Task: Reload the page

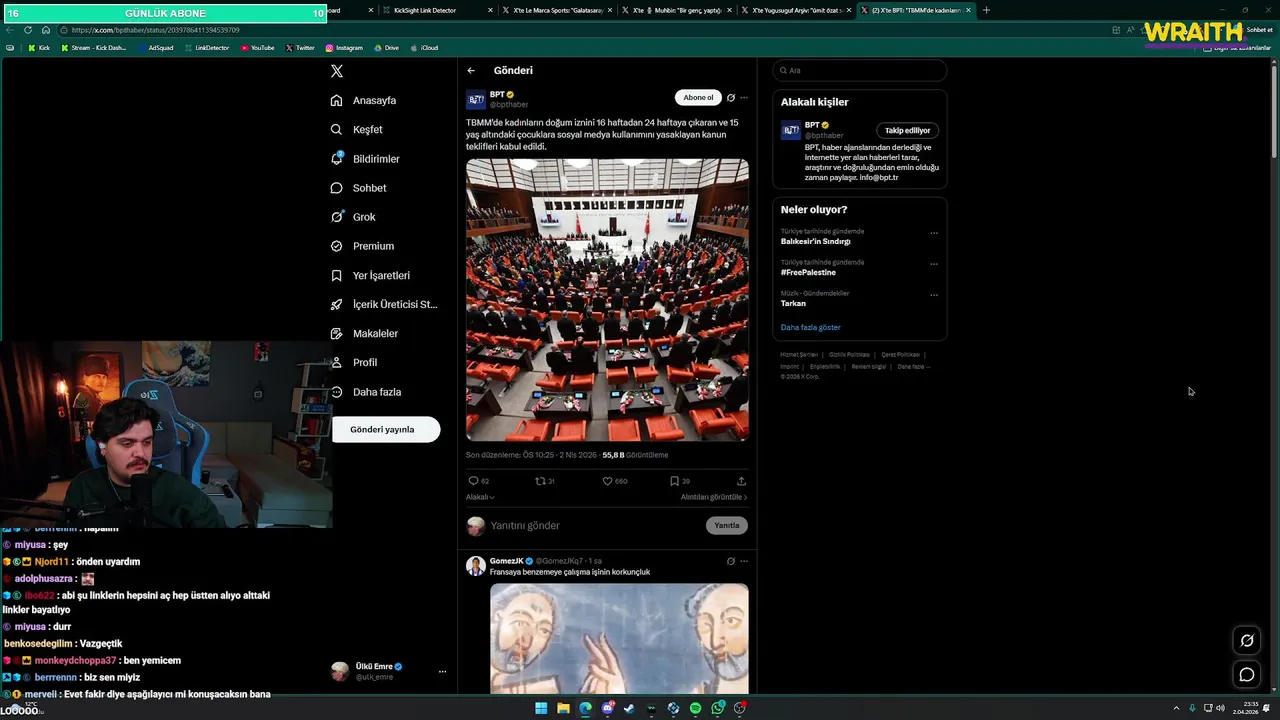Action: pos(28,30)
